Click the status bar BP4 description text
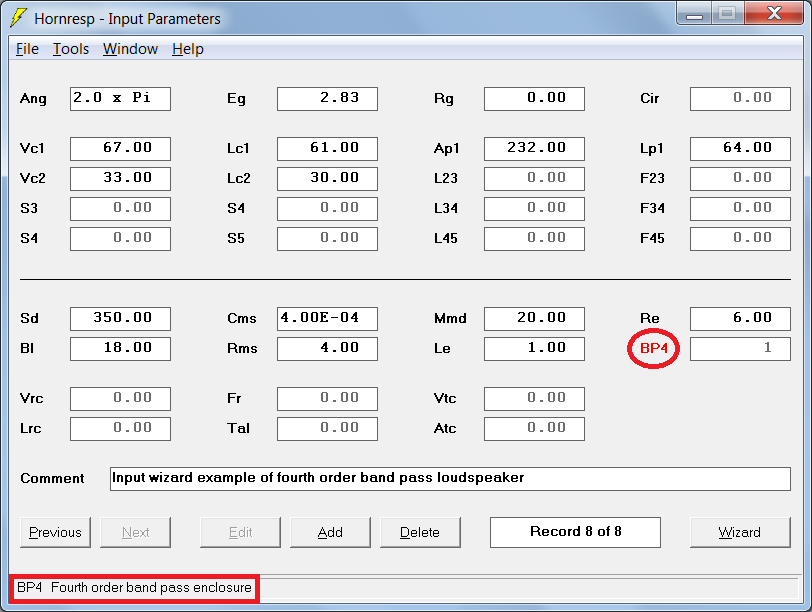Screen dimensions: 812x612 [x=134, y=588]
